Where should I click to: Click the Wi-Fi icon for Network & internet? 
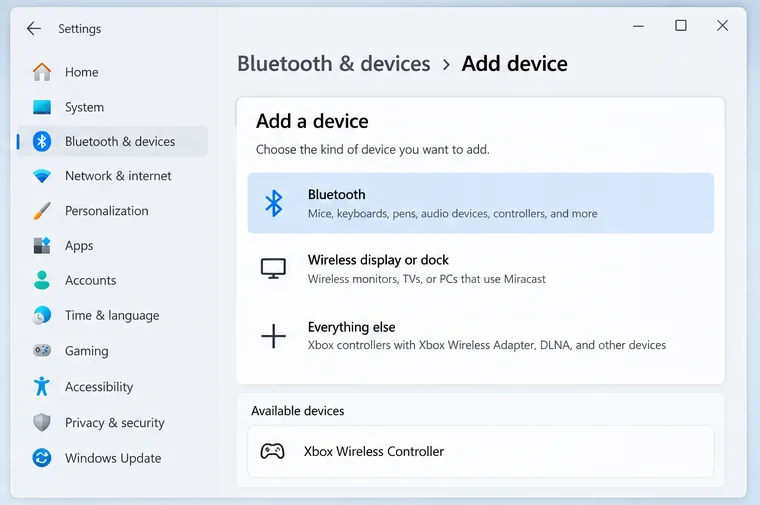(x=42, y=176)
